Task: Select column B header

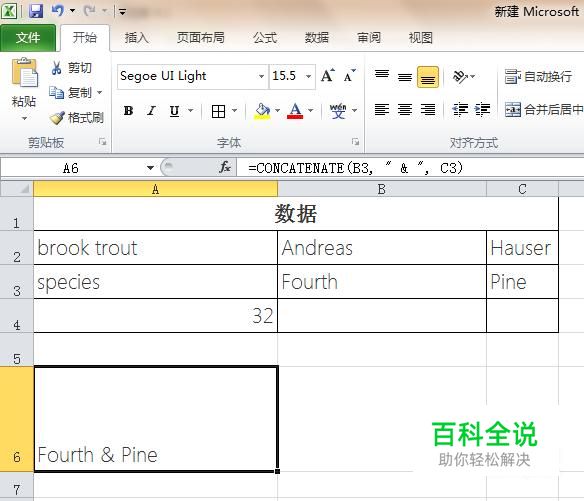Action: pos(382,189)
